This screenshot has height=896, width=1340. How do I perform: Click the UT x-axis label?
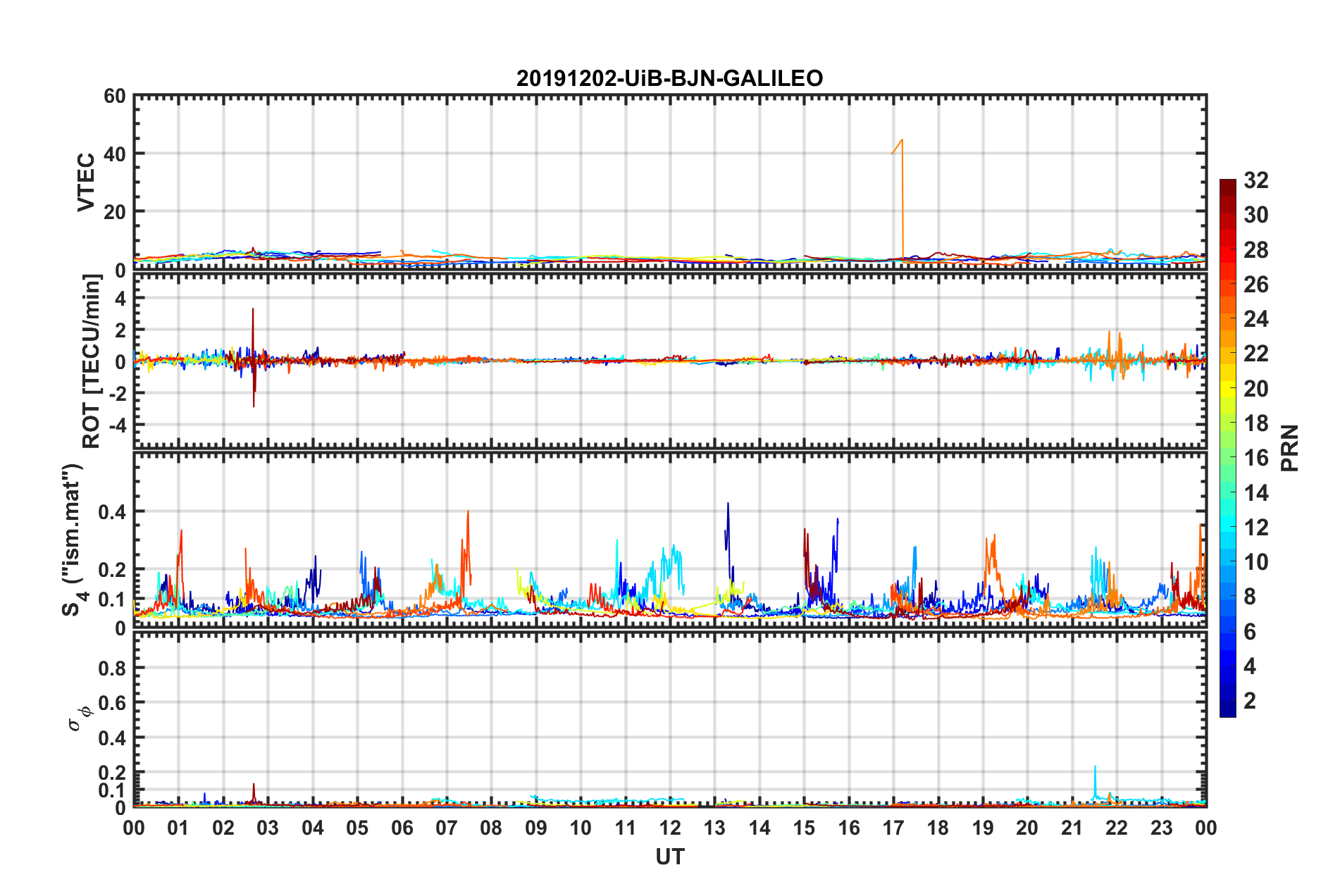click(x=670, y=857)
